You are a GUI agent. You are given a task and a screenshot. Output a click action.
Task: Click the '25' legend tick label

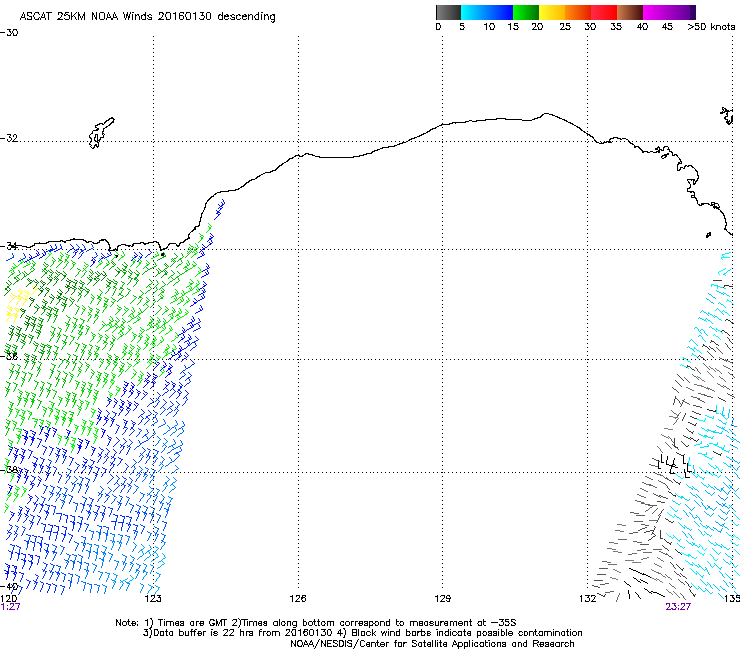click(x=565, y=27)
